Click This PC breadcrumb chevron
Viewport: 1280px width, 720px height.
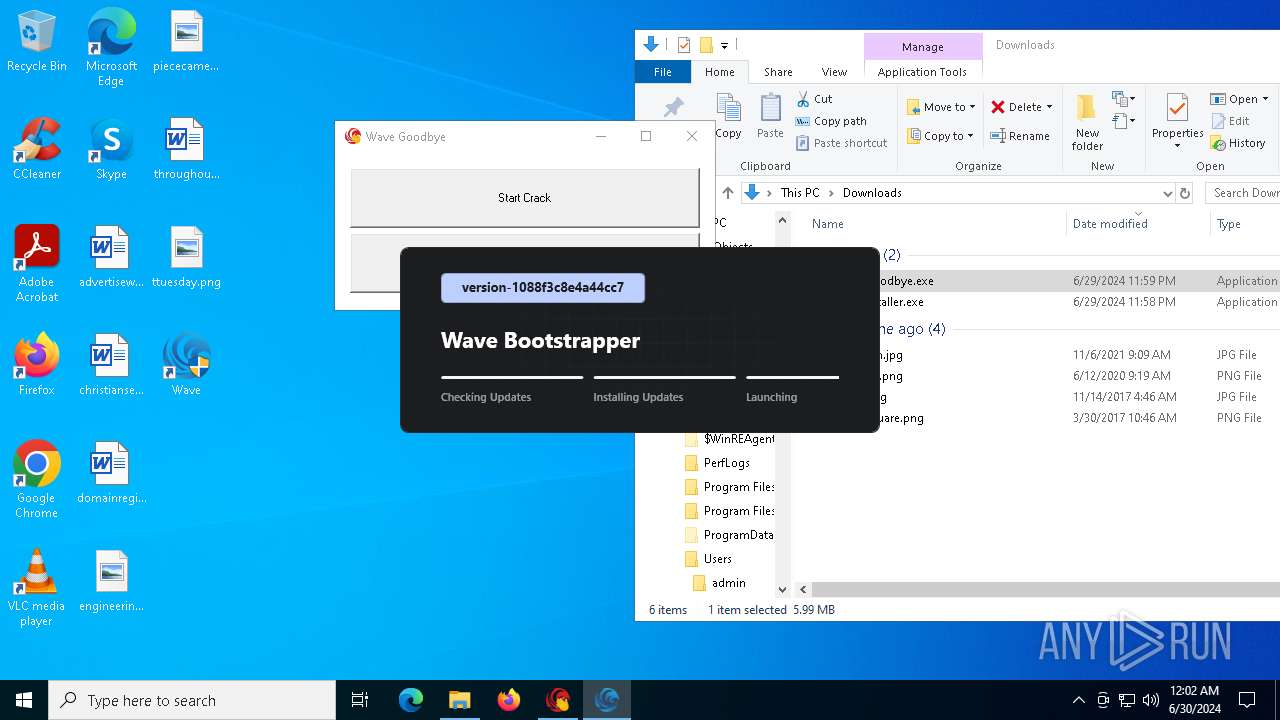(831, 193)
